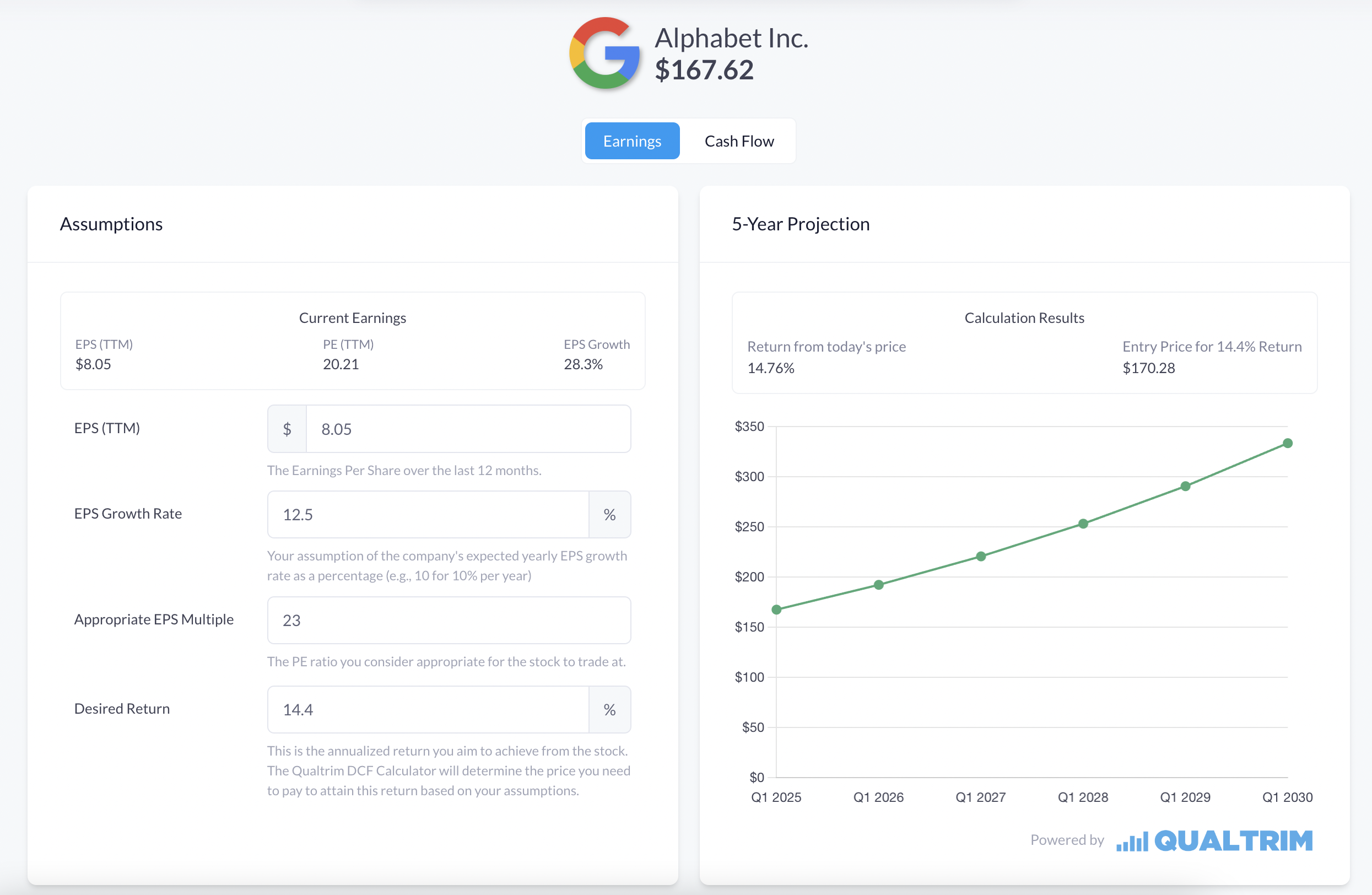Screen dimensions: 1372x895
Task: Switch to the Earnings tab
Action: tap(632, 141)
